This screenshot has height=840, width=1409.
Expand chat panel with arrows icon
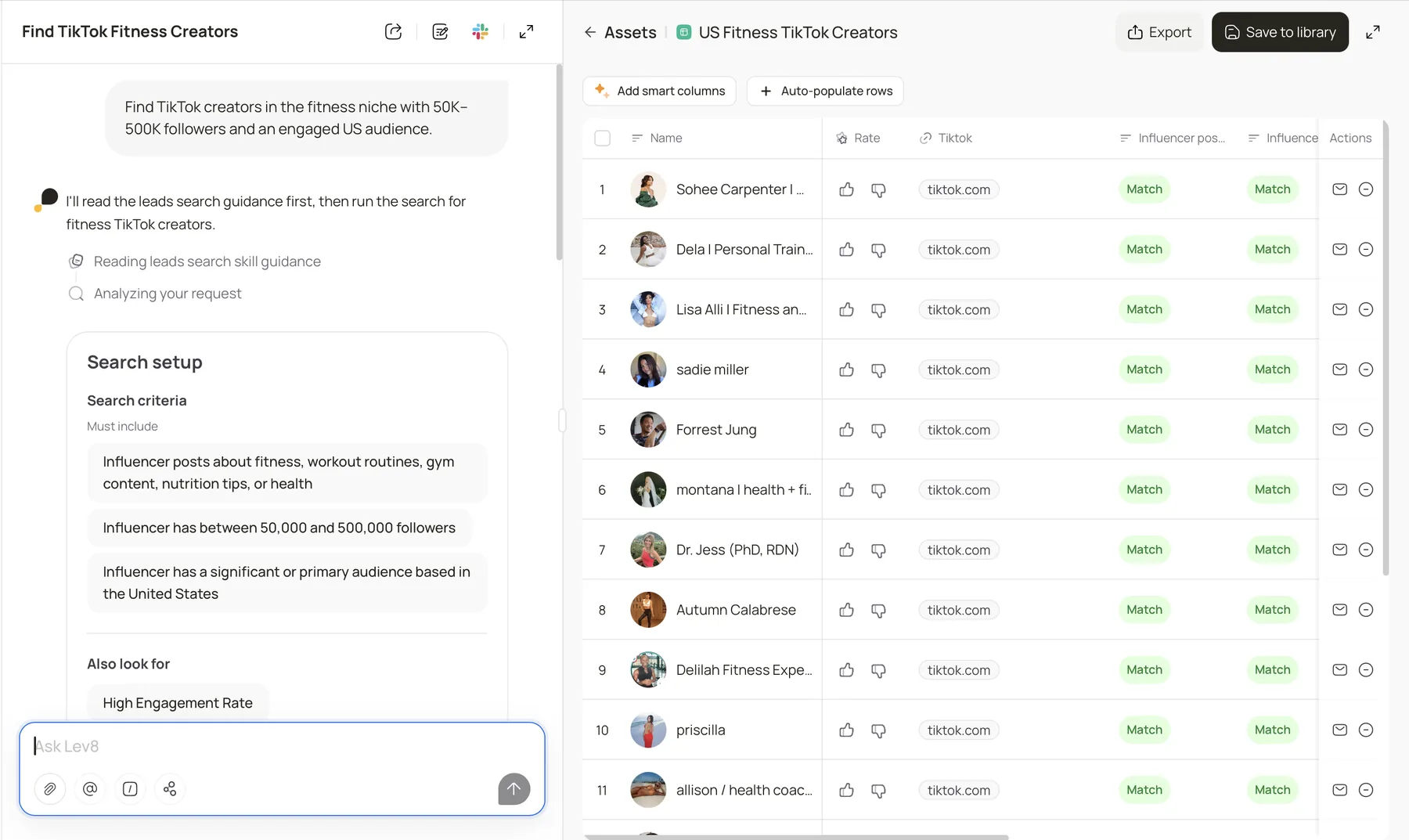pos(526,31)
